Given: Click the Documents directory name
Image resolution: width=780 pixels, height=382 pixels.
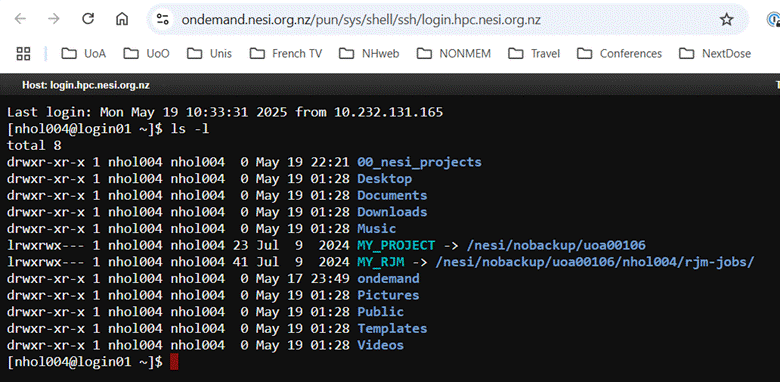Looking at the screenshot, I should click(x=392, y=195).
